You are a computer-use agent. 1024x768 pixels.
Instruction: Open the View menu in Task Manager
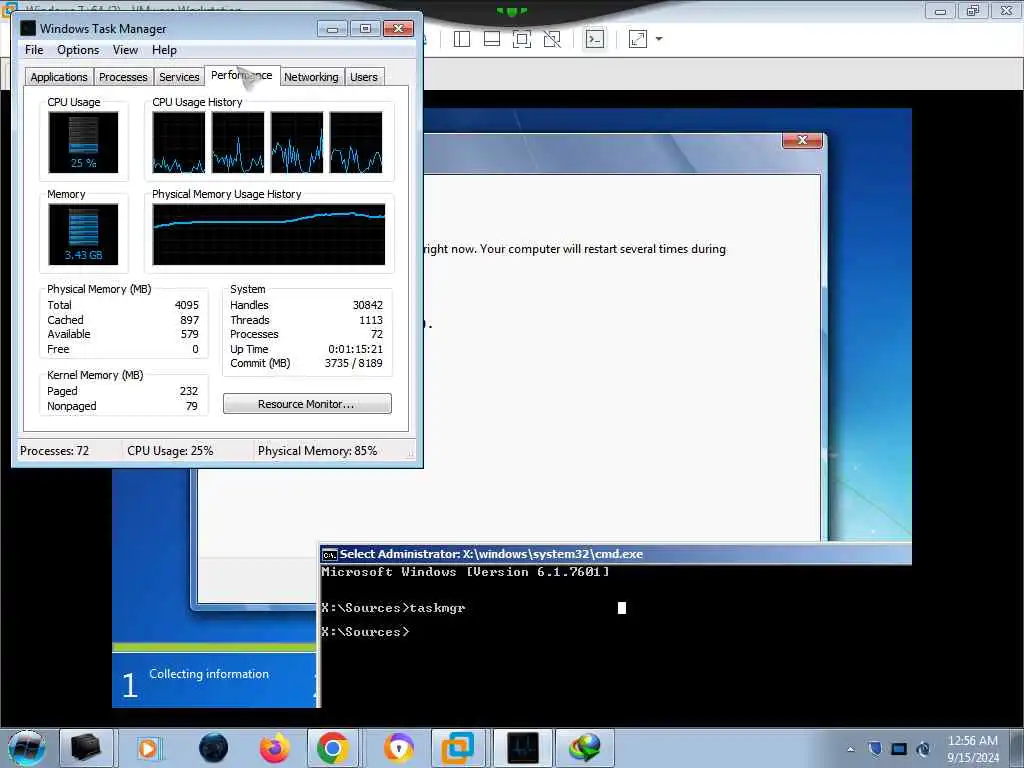click(125, 50)
